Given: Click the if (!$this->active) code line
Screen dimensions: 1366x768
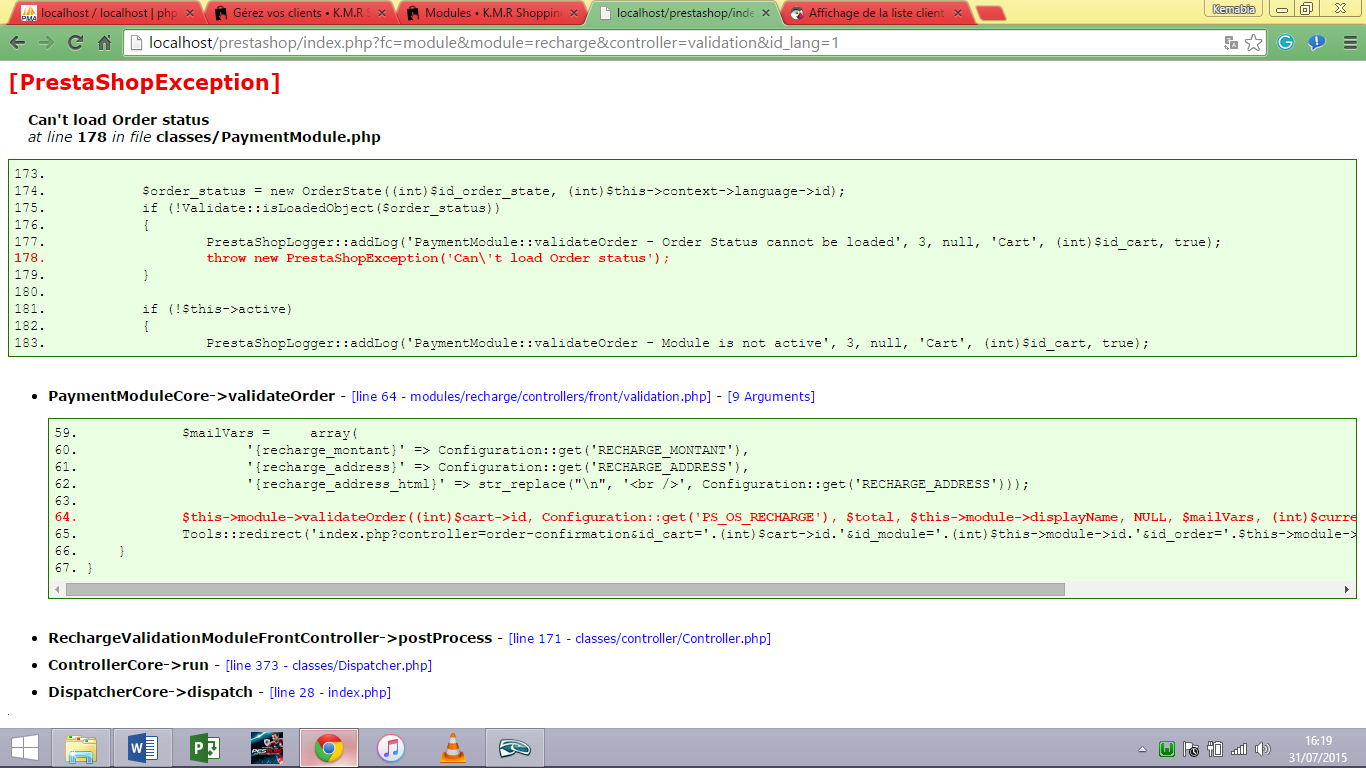Looking at the screenshot, I should [x=217, y=309].
